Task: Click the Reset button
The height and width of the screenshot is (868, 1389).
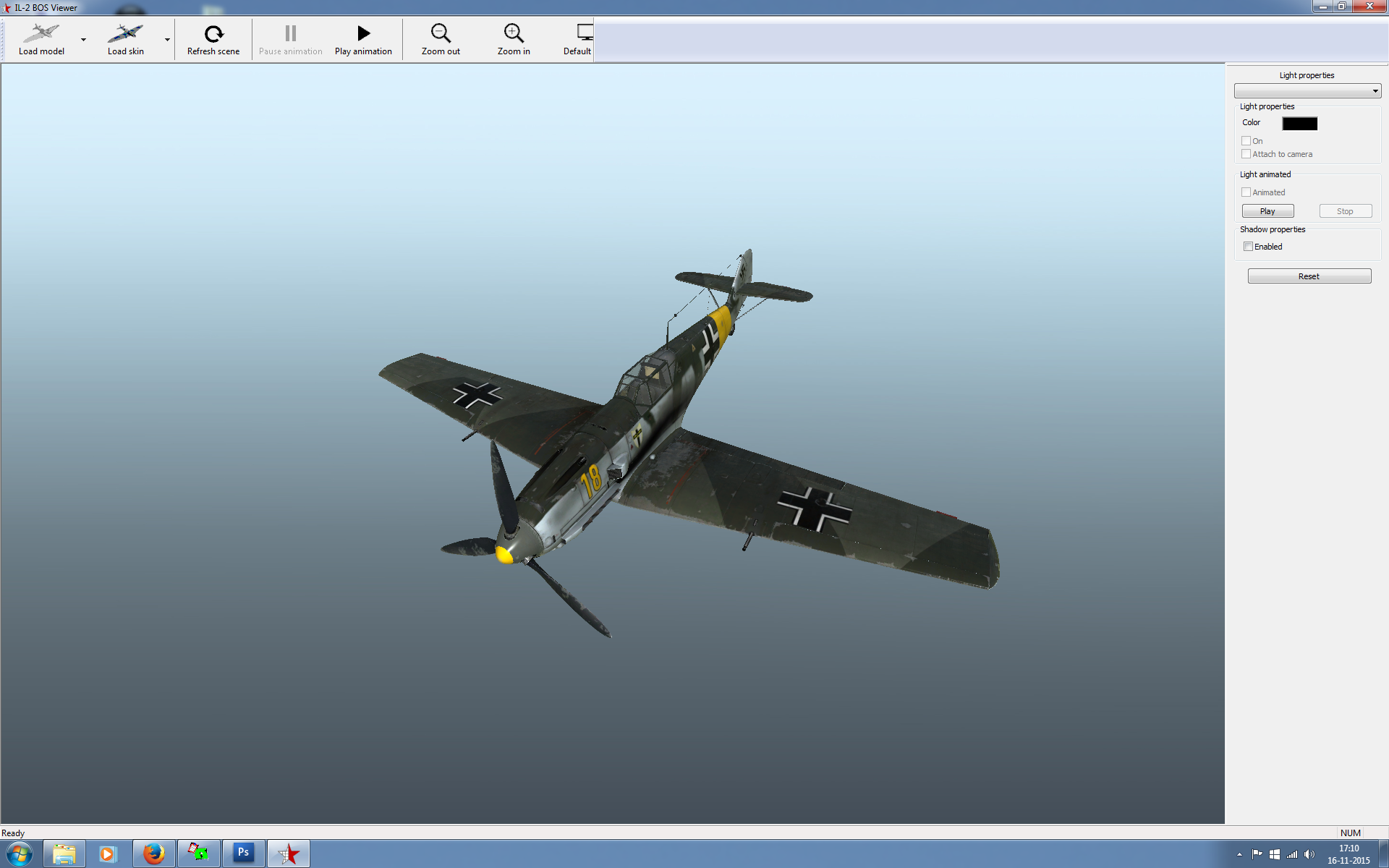Action: click(x=1309, y=276)
